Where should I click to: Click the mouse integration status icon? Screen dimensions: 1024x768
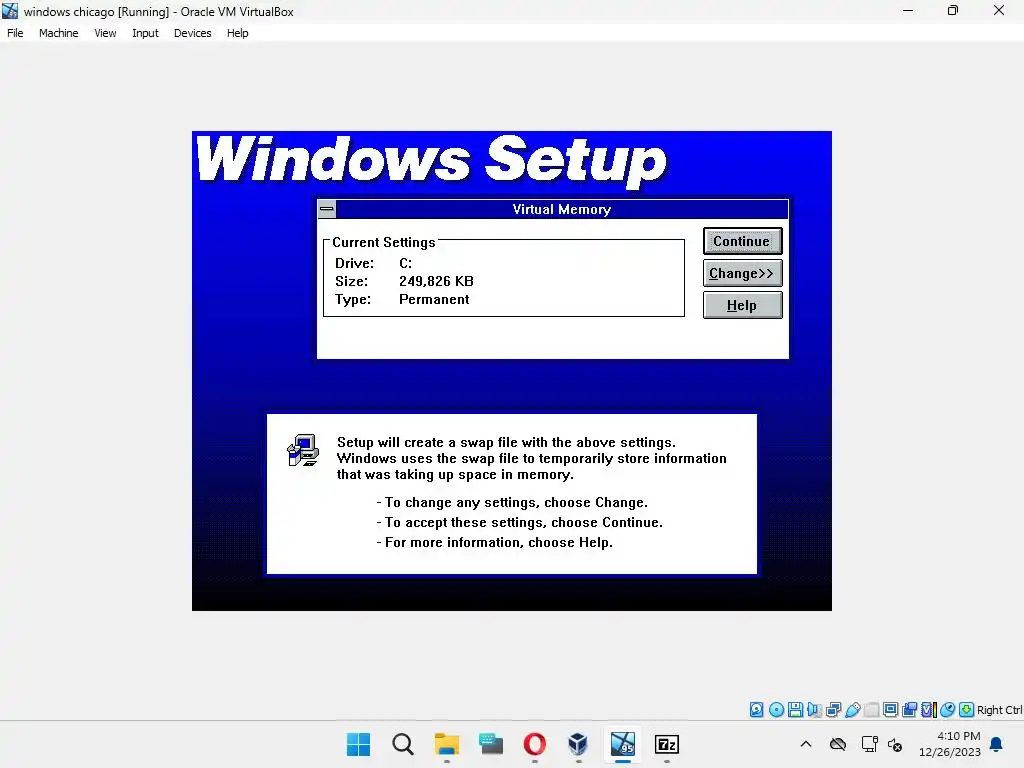click(x=948, y=710)
